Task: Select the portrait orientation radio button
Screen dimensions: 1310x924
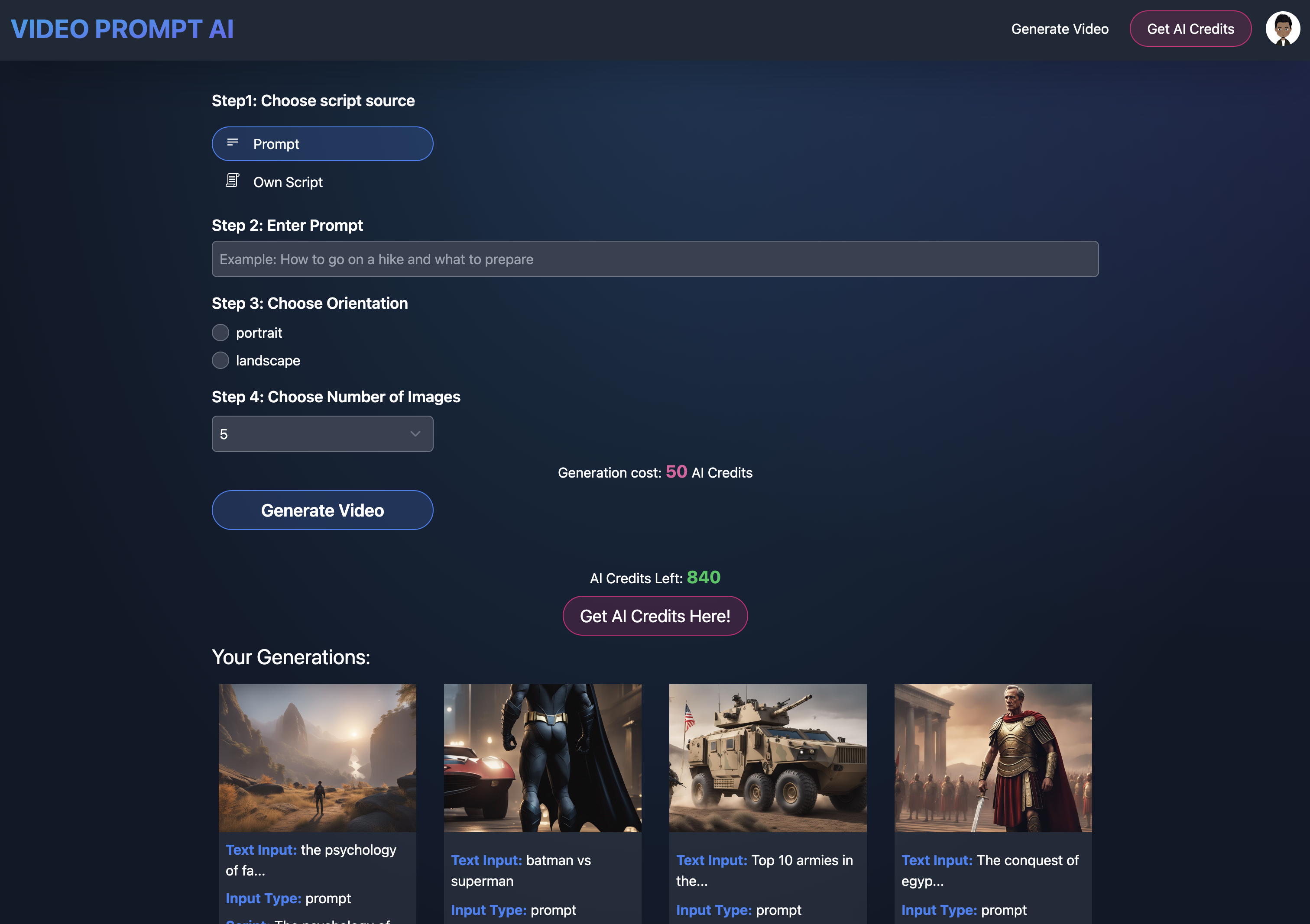Action: pos(220,333)
